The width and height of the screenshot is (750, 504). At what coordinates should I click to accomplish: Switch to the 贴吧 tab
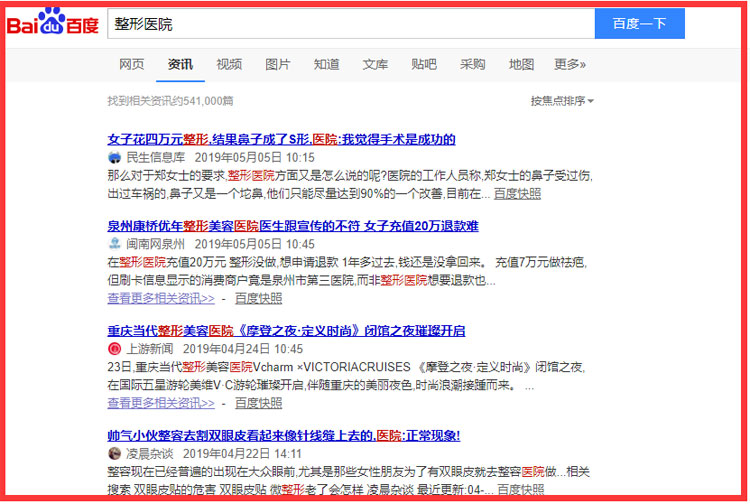point(424,64)
